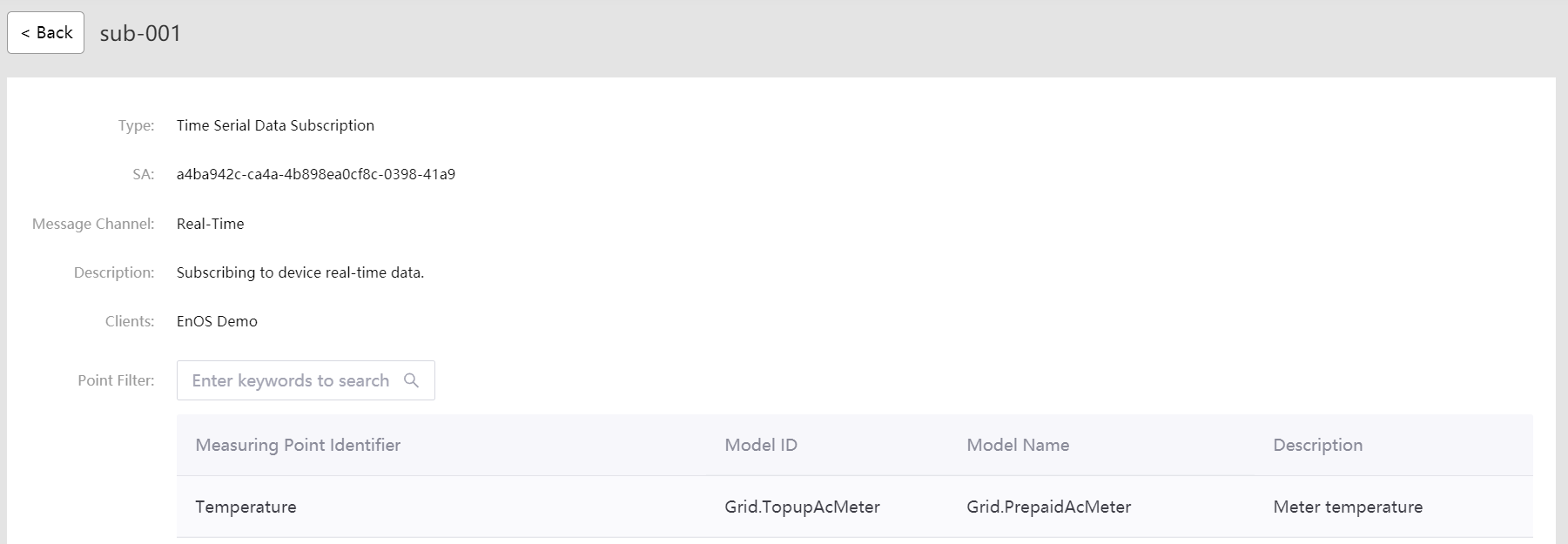
Task: Click the Point Filter field label
Action: point(116,380)
